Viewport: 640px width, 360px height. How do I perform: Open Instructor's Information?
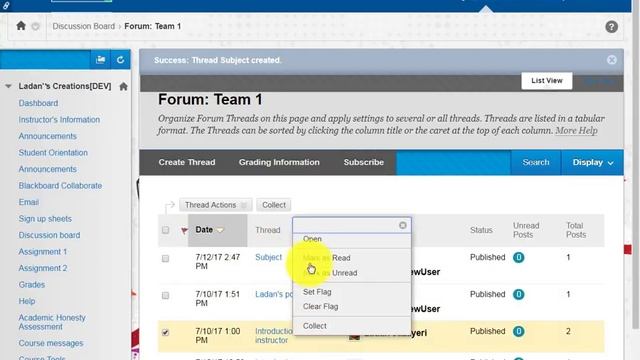59,120
